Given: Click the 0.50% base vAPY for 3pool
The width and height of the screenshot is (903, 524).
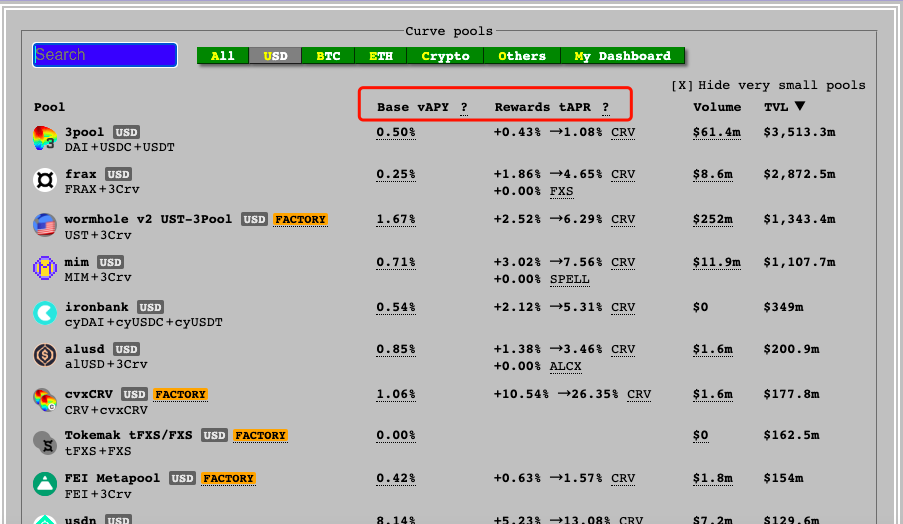Looking at the screenshot, I should click(396, 132).
